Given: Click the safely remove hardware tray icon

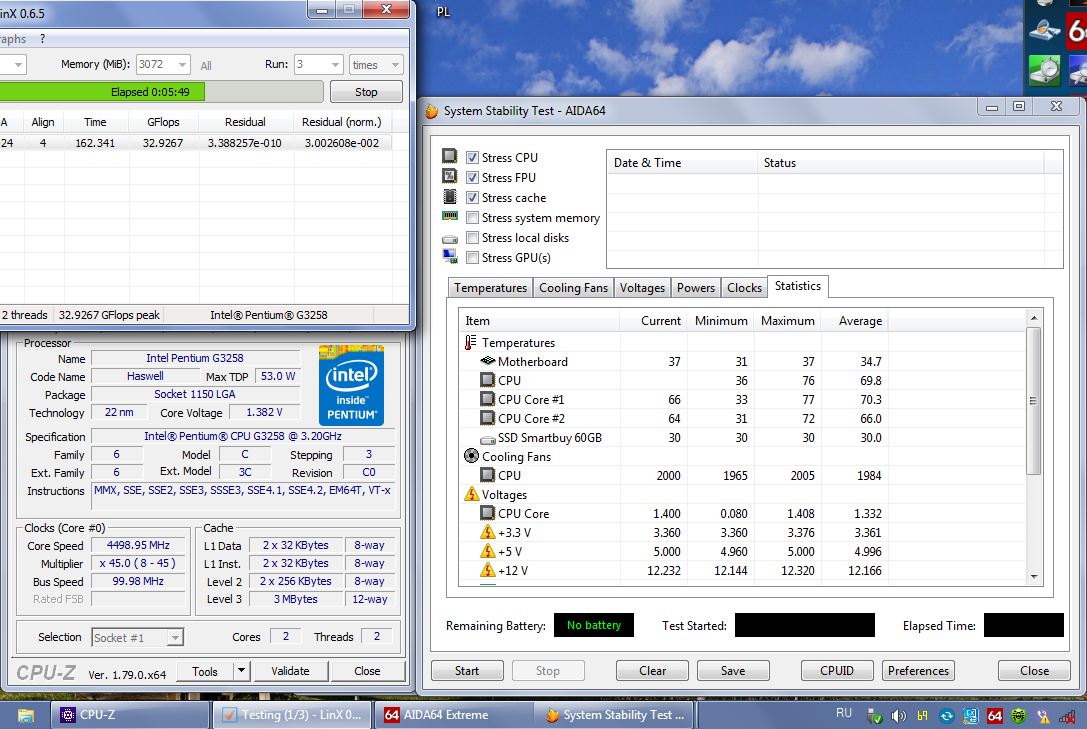Looking at the screenshot, I should pos(875,716).
